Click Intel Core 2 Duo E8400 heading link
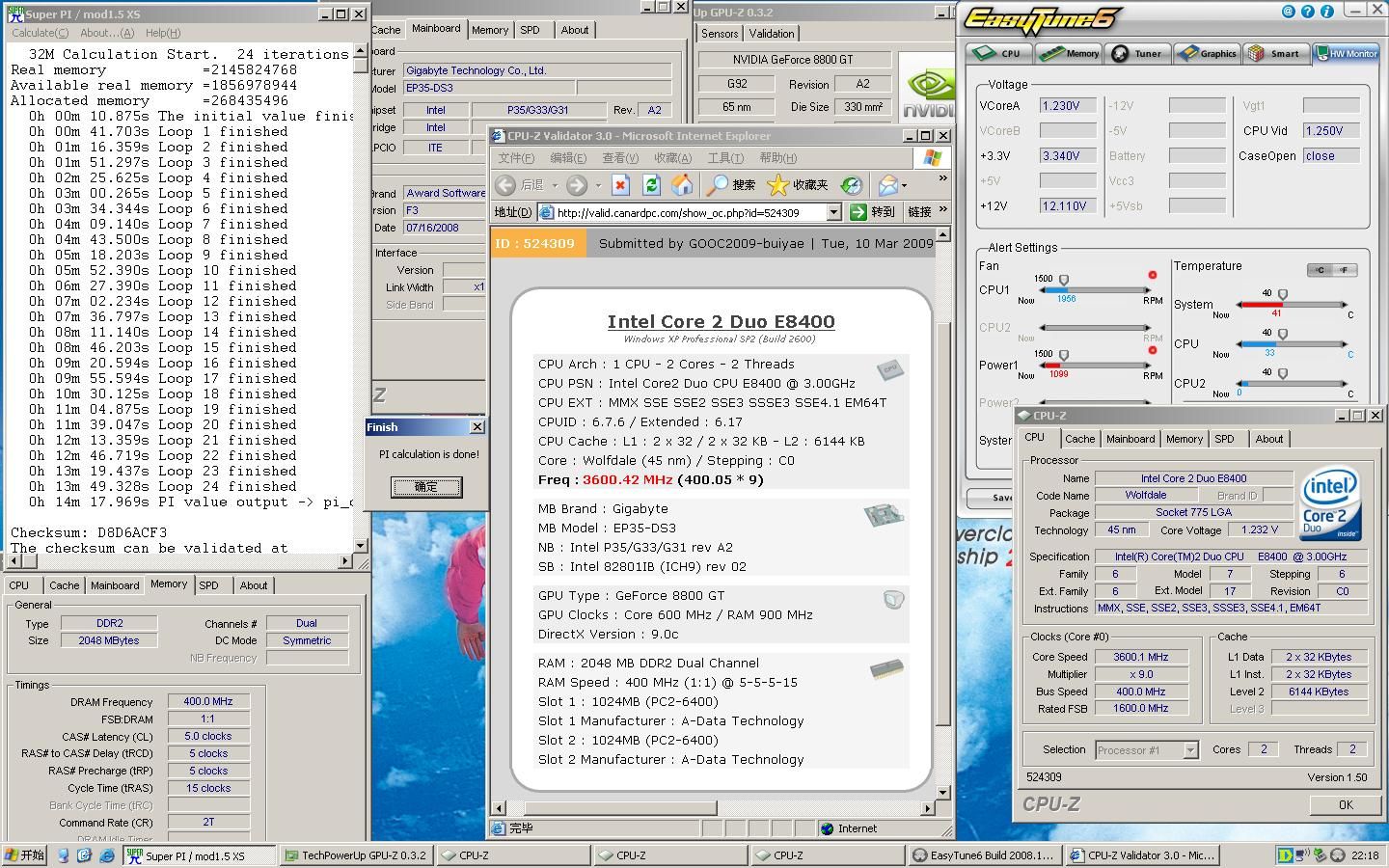 tap(721, 322)
